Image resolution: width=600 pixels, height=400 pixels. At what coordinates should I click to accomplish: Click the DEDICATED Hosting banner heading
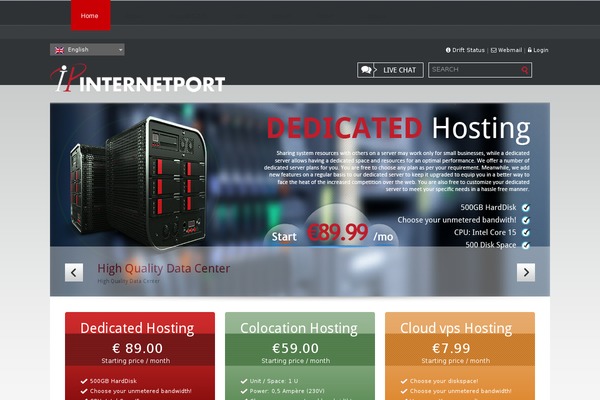(x=398, y=128)
